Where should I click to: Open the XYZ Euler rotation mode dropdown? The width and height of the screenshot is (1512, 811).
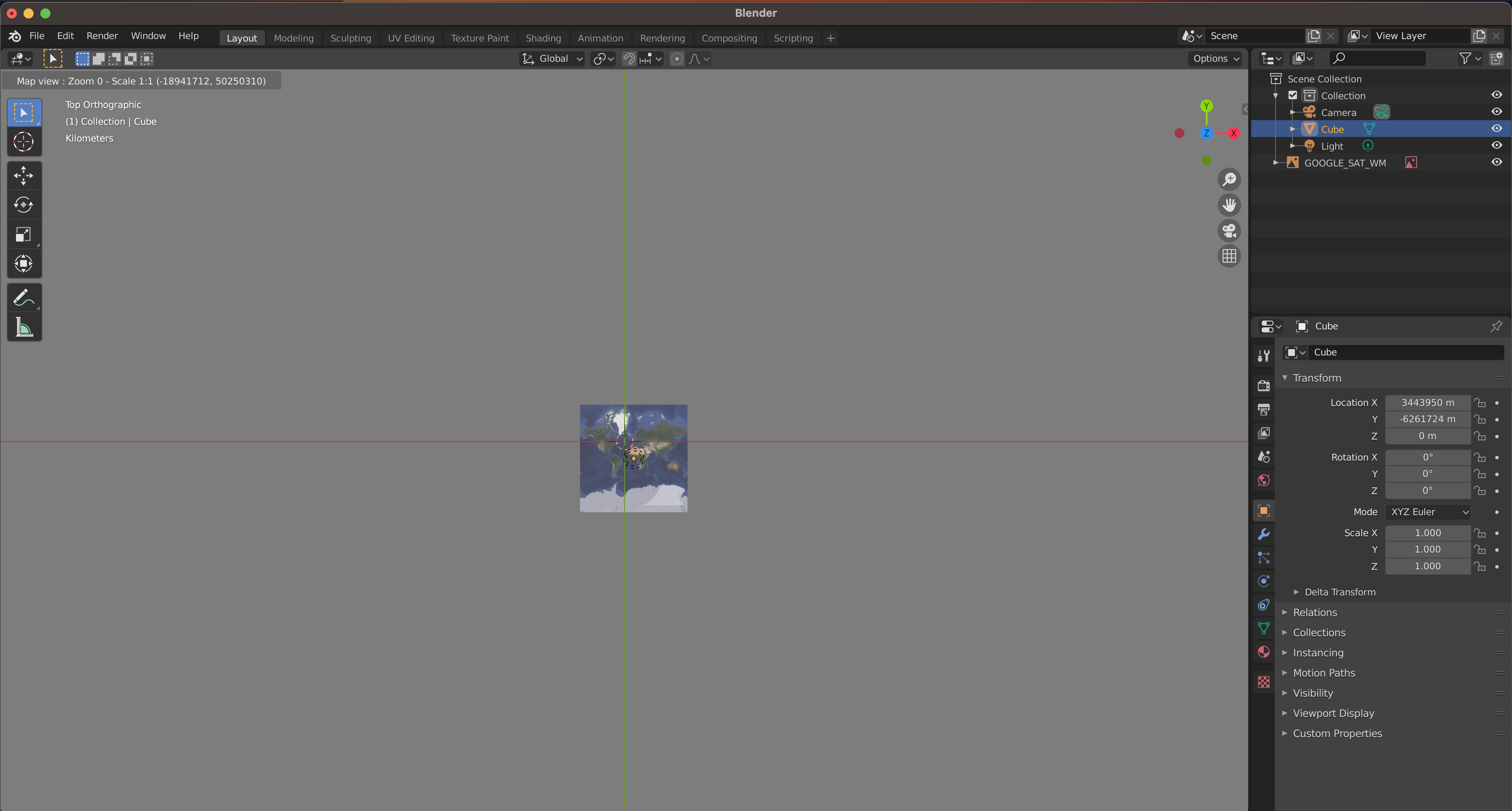click(1428, 511)
